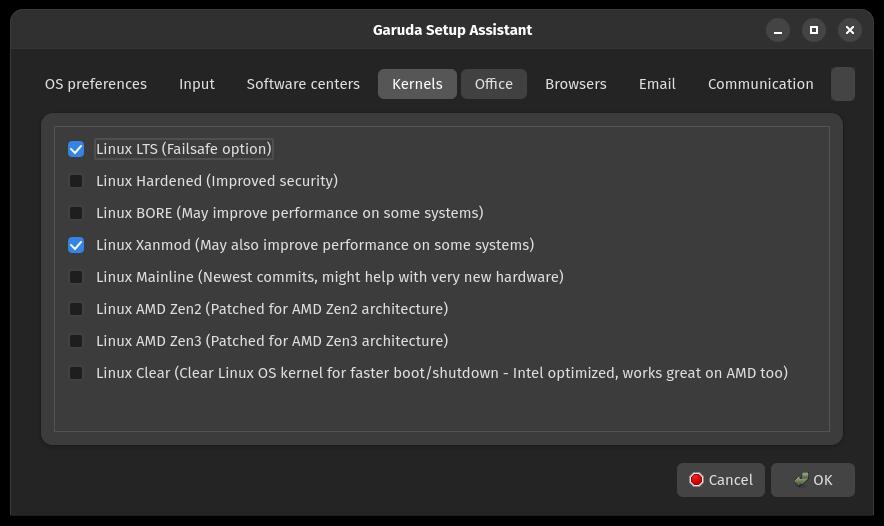The height and width of the screenshot is (526, 884).
Task: Switch to the OS preferences tab
Action: pos(96,84)
